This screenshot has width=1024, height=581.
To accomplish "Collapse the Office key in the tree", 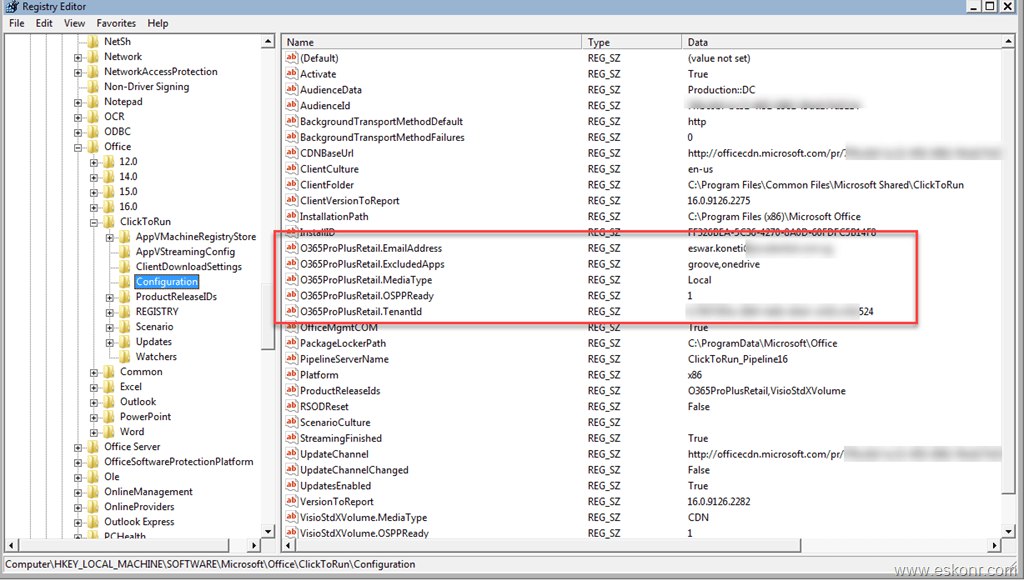I will click(x=78, y=148).
